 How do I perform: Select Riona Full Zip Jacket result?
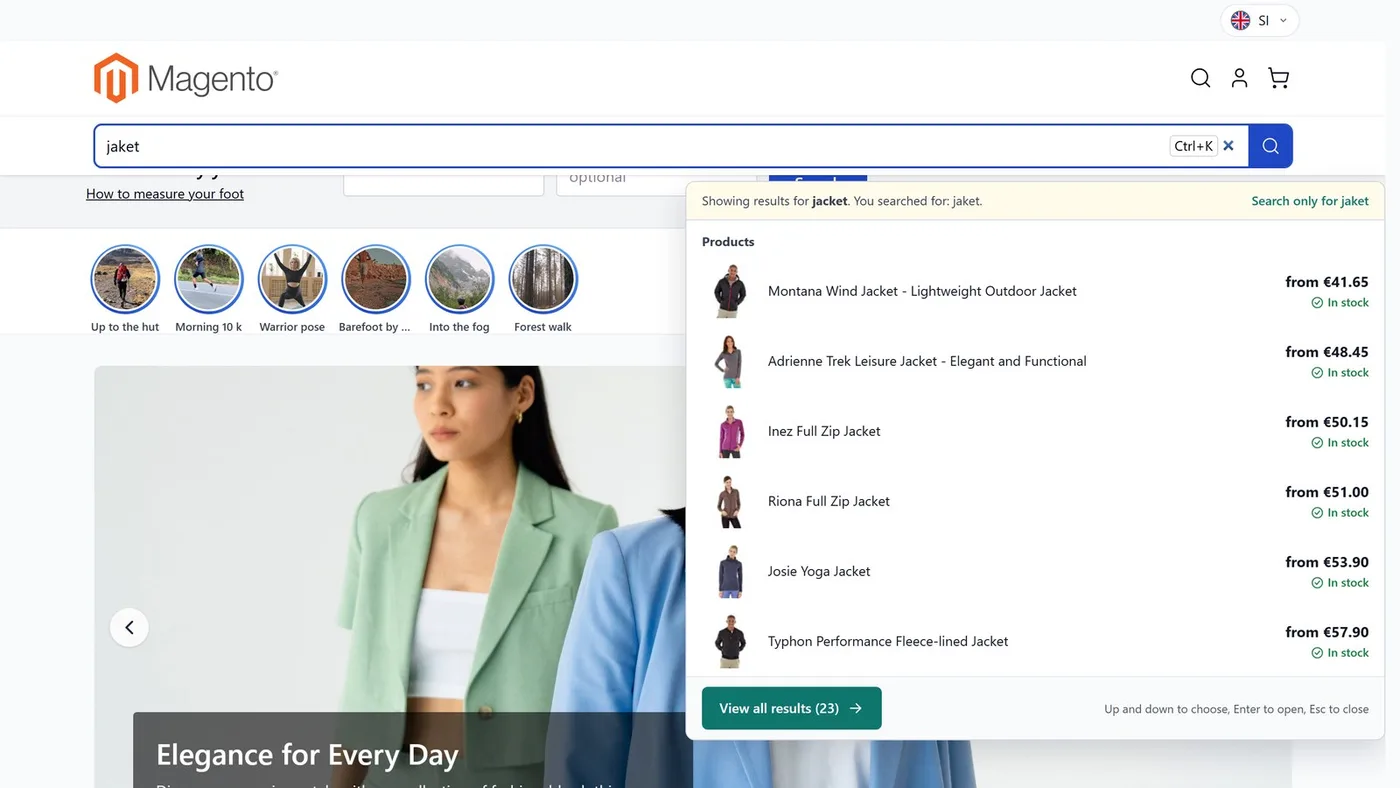1035,501
